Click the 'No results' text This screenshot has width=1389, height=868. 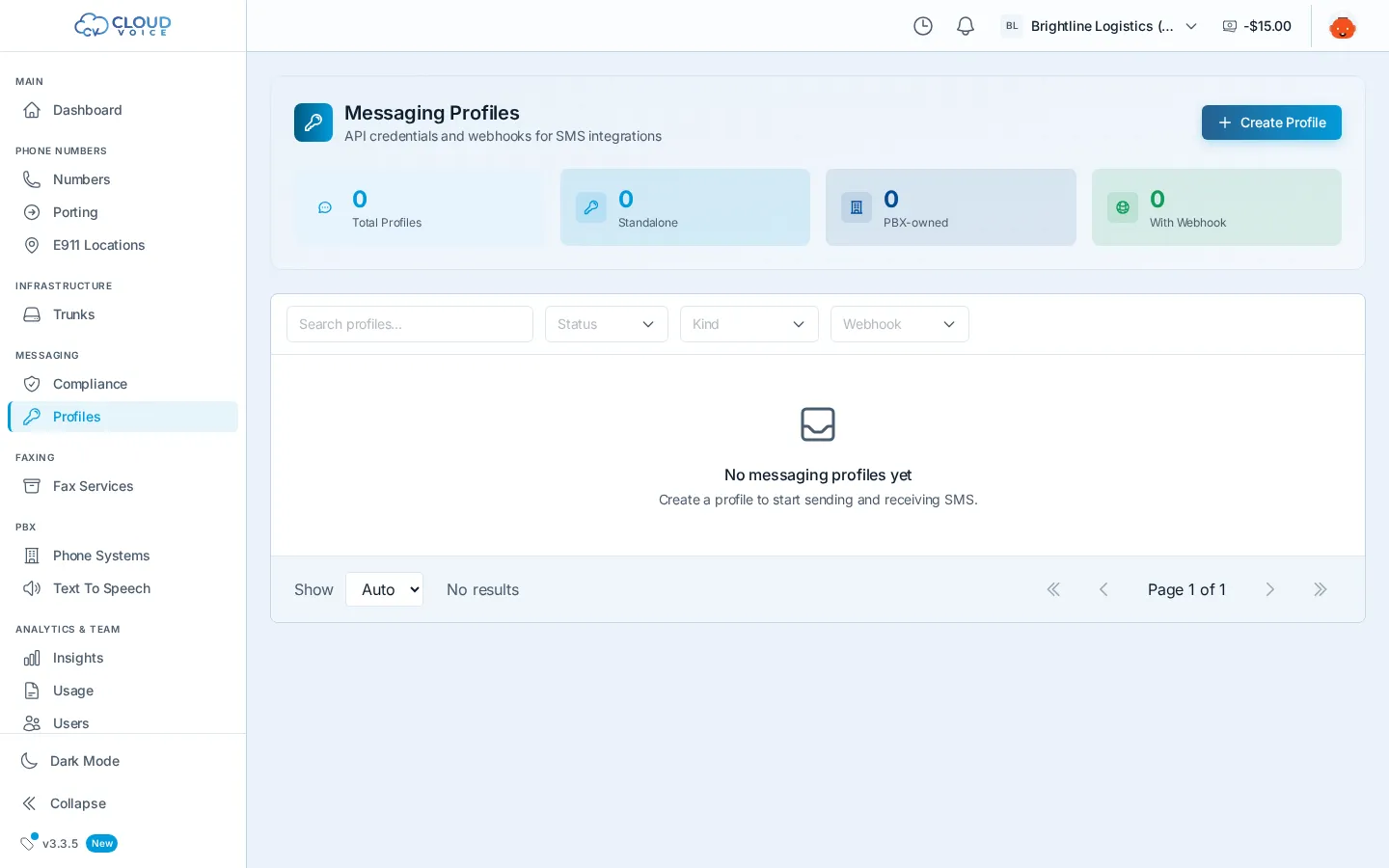pyautogui.click(x=482, y=589)
